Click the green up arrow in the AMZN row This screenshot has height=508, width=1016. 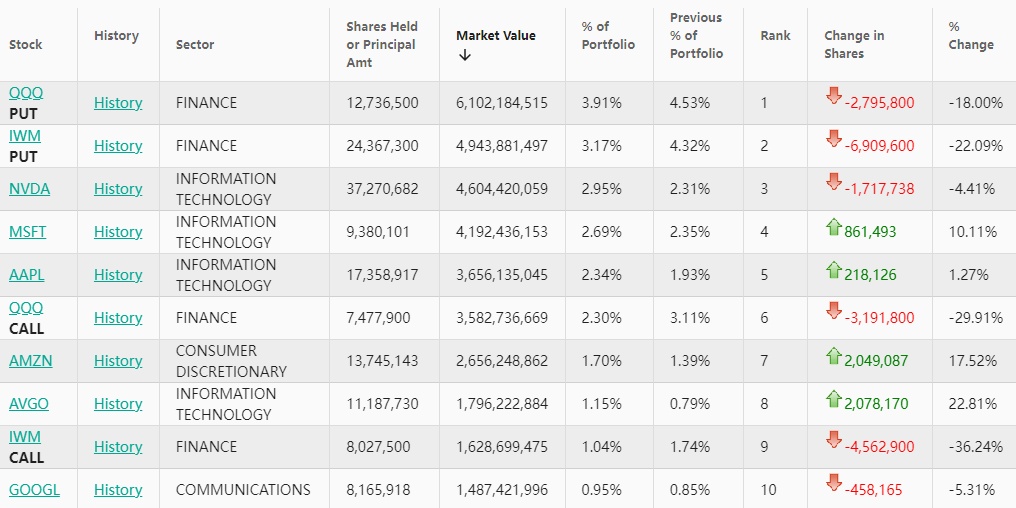[833, 356]
